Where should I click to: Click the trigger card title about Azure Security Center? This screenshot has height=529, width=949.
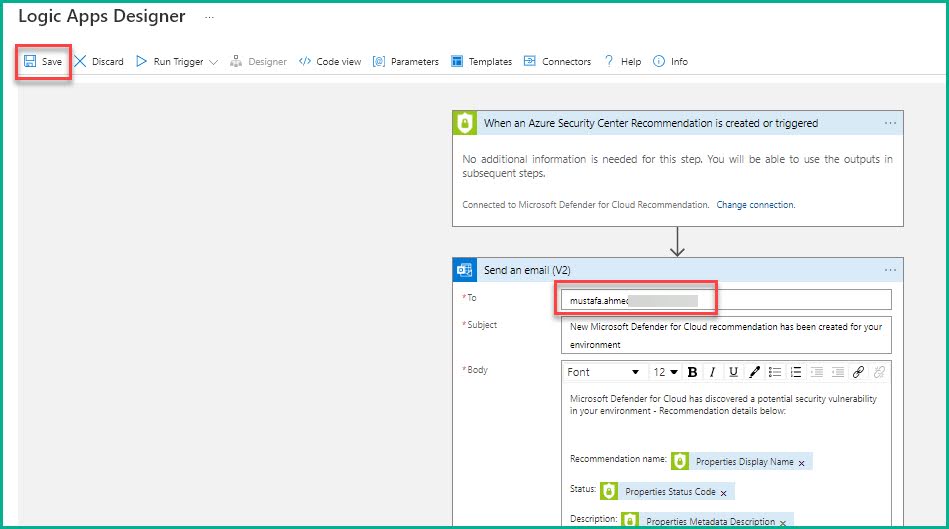651,123
